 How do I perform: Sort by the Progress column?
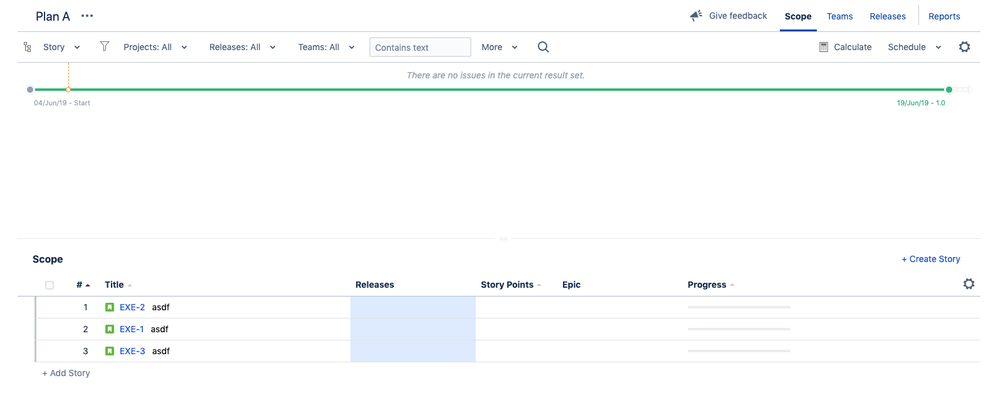[711, 285]
